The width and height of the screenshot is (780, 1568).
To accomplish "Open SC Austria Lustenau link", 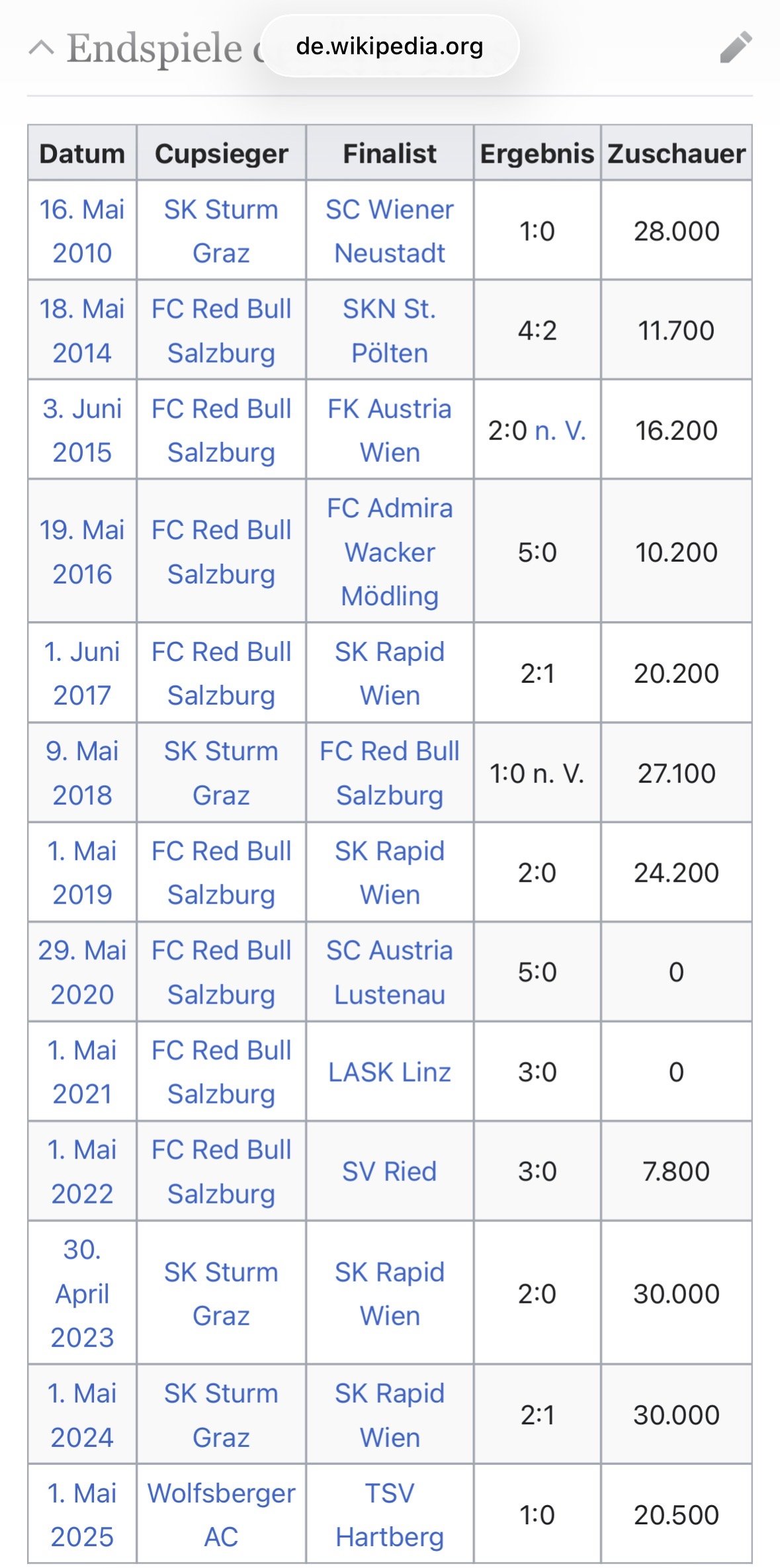I will [x=390, y=972].
